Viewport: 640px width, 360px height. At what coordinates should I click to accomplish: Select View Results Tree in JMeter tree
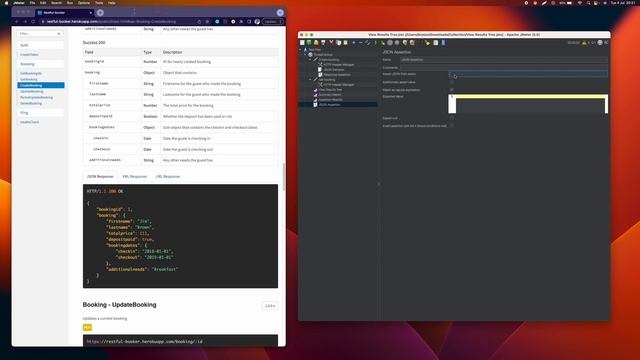330,90
